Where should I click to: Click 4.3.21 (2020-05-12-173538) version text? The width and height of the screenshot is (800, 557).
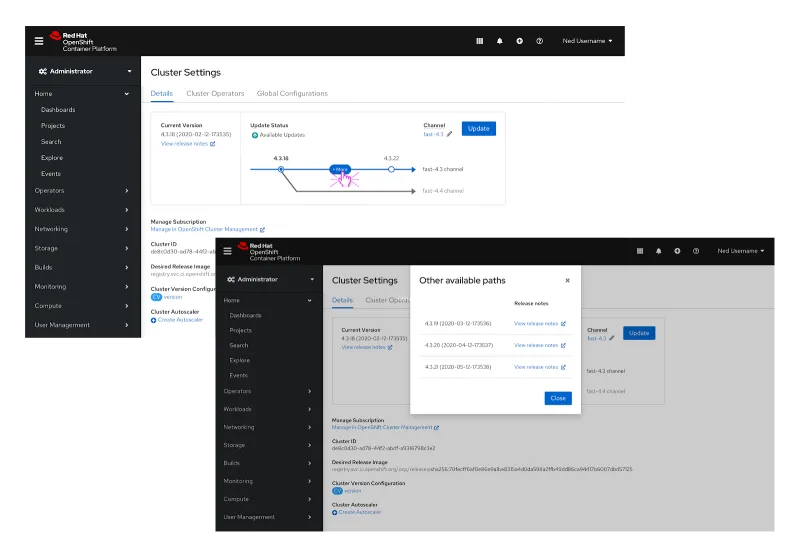point(458,367)
